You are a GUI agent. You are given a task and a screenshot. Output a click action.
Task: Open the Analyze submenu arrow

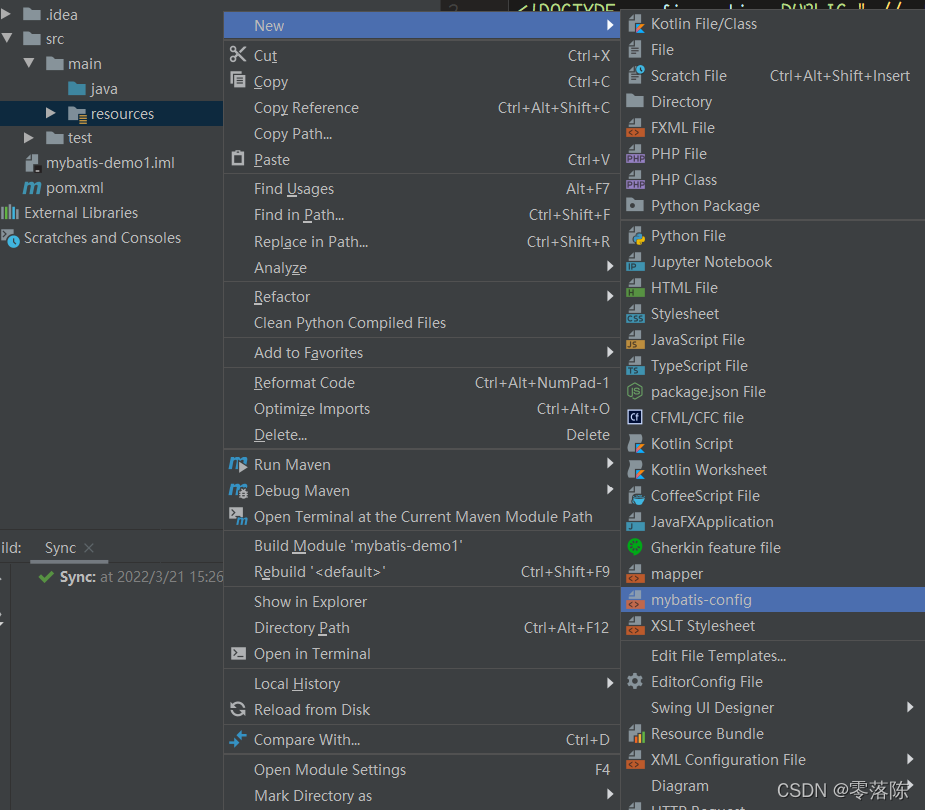tap(610, 267)
